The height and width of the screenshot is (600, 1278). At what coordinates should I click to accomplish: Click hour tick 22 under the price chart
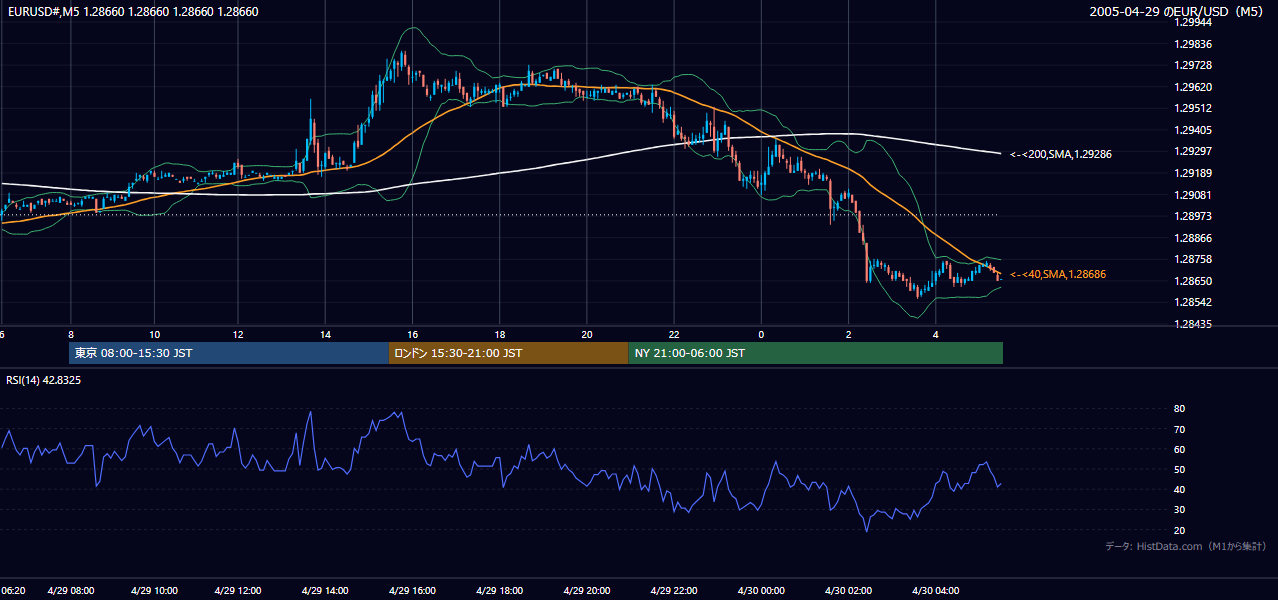pos(674,334)
